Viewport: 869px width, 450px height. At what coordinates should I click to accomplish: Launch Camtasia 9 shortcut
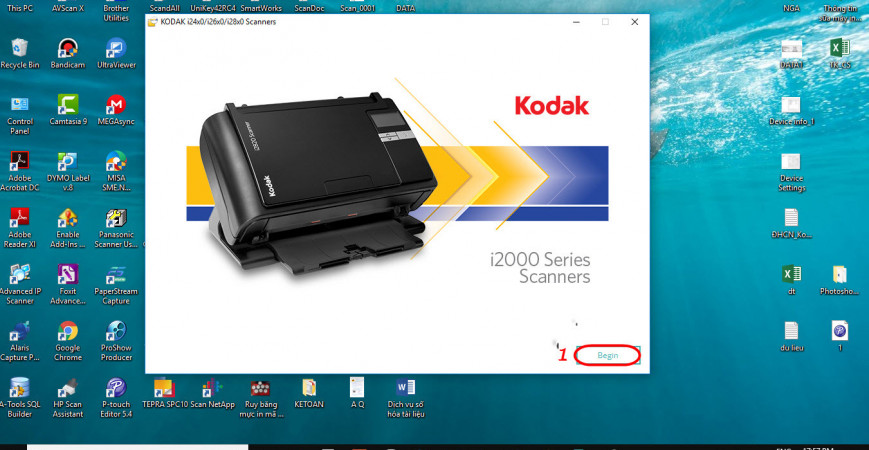coord(68,110)
